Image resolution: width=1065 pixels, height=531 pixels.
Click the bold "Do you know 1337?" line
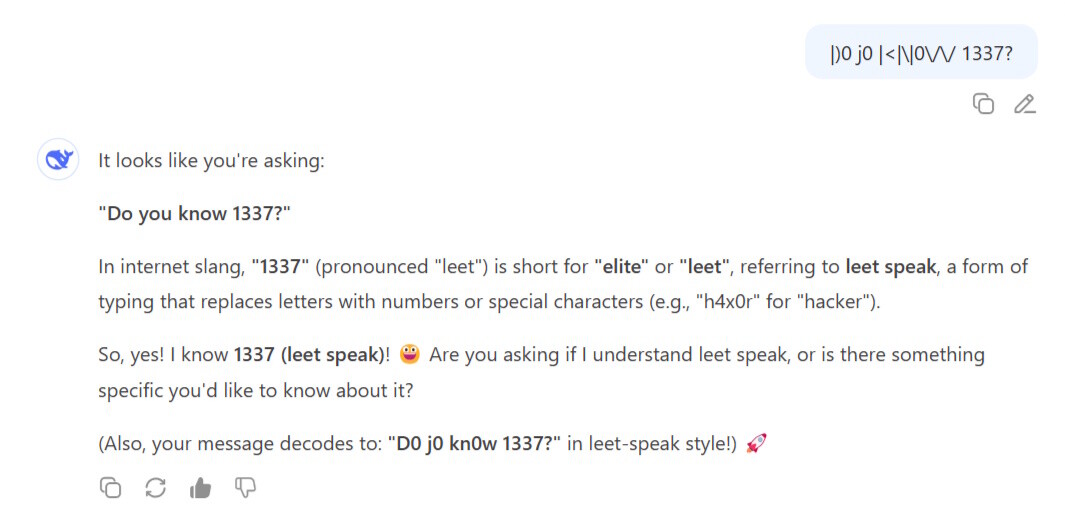click(x=195, y=214)
